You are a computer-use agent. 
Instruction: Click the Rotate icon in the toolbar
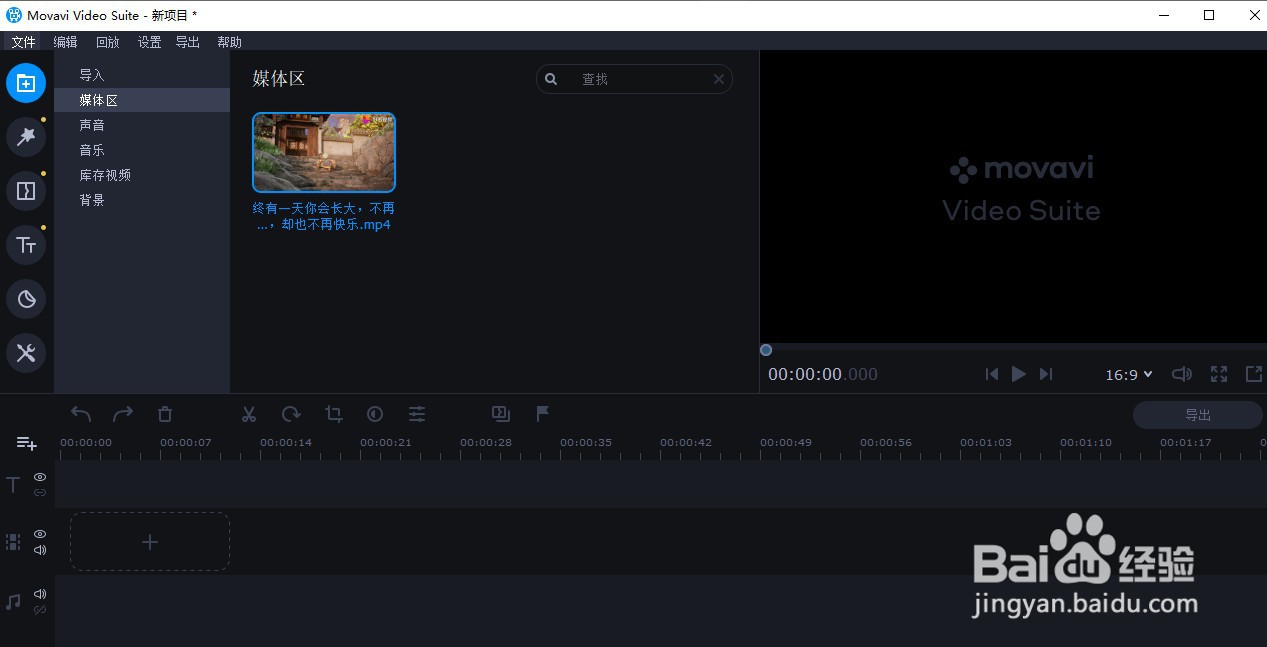[x=290, y=413]
